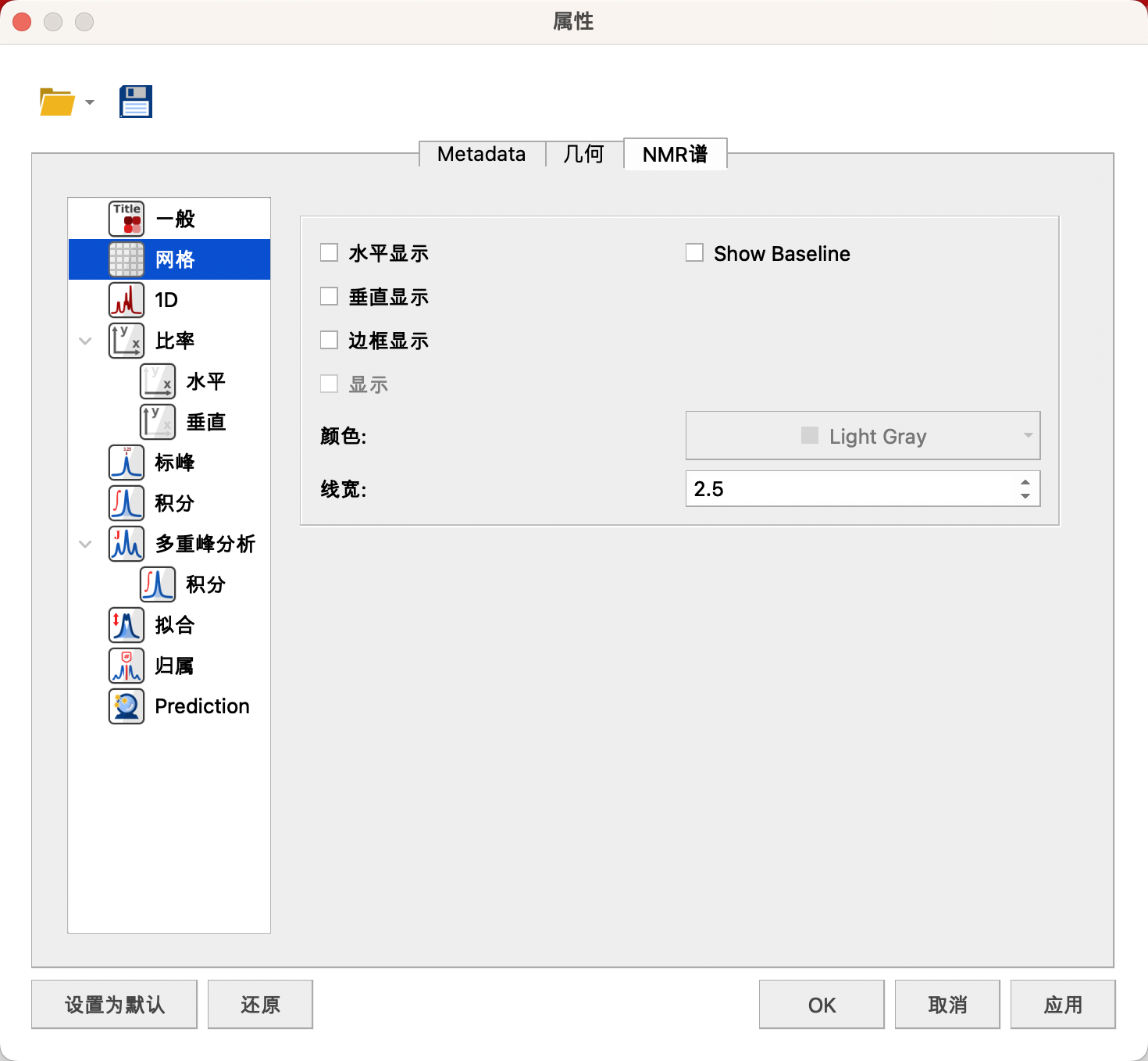Collapse the 比率 tree node
This screenshot has height=1061, width=1148.
tap(86, 341)
